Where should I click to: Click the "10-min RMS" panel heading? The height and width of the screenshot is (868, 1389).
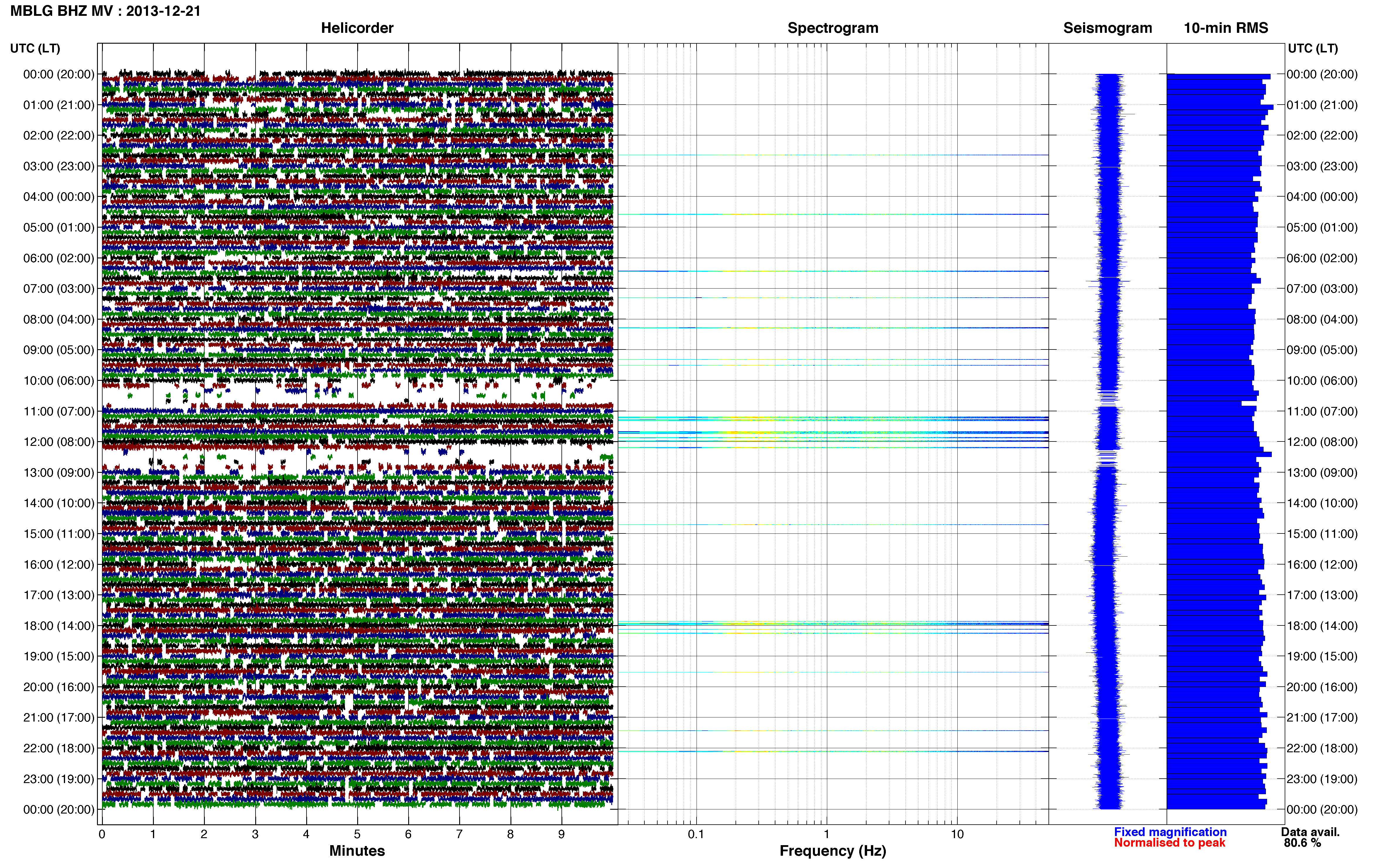(1226, 28)
